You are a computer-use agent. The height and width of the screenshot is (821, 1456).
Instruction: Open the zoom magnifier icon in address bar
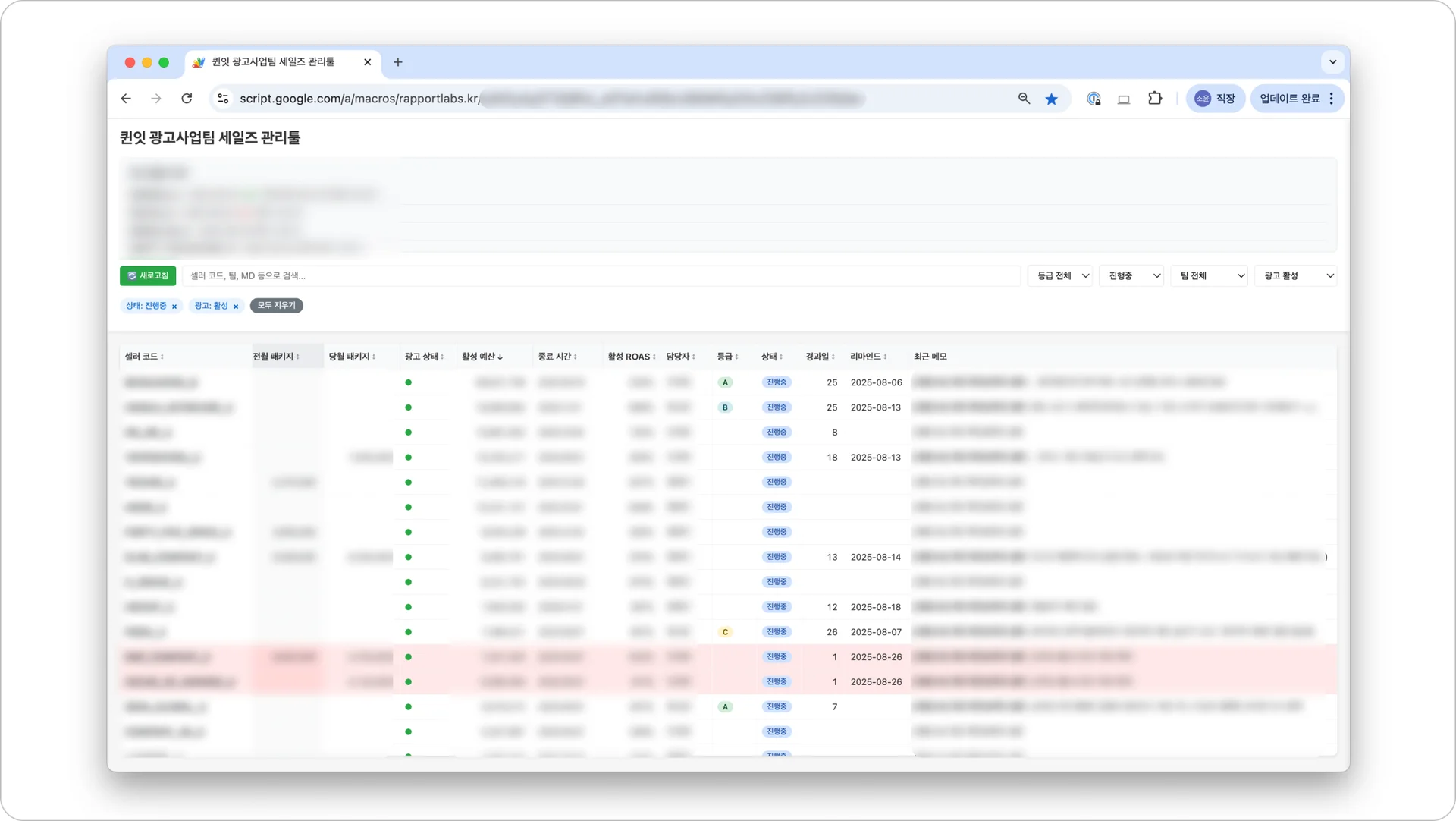coord(1024,99)
